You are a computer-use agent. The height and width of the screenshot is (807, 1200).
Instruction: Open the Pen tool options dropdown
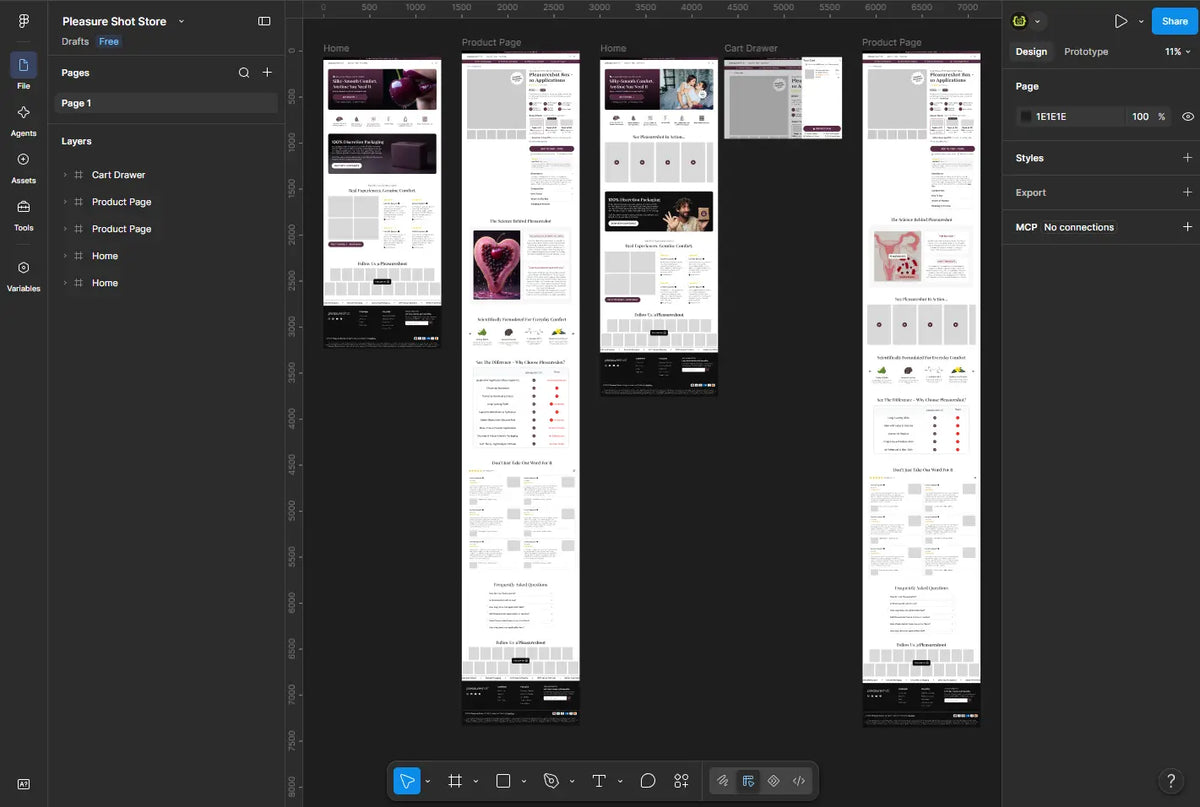tap(572, 781)
